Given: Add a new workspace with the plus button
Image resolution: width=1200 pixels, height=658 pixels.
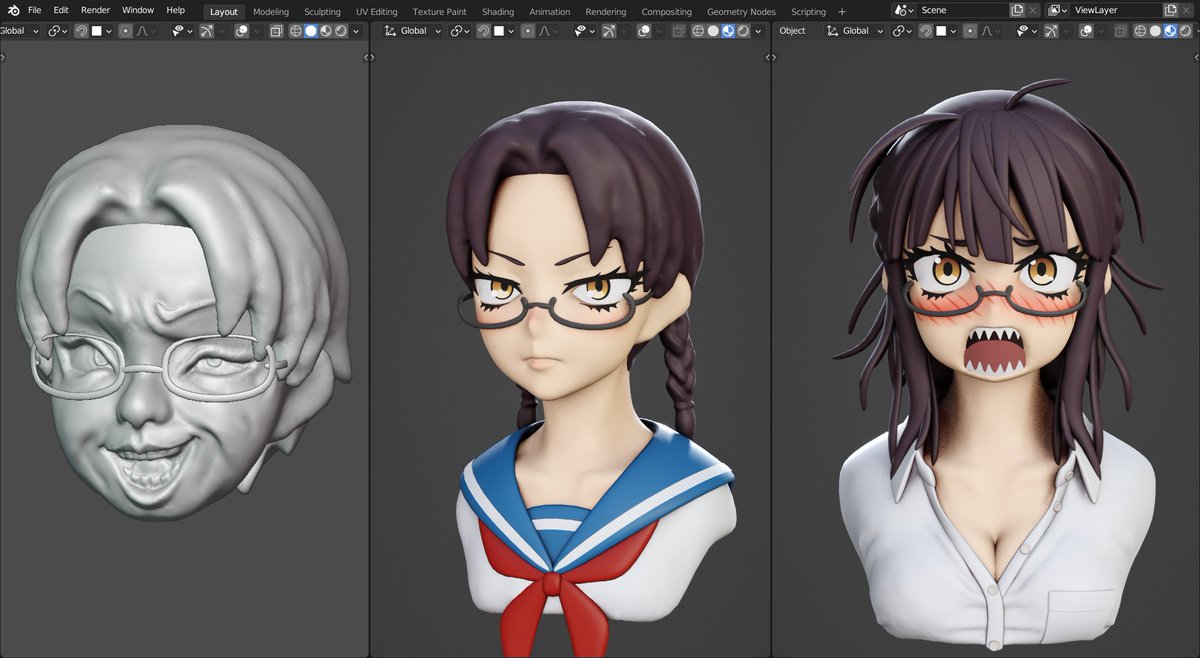Looking at the screenshot, I should [x=841, y=12].
